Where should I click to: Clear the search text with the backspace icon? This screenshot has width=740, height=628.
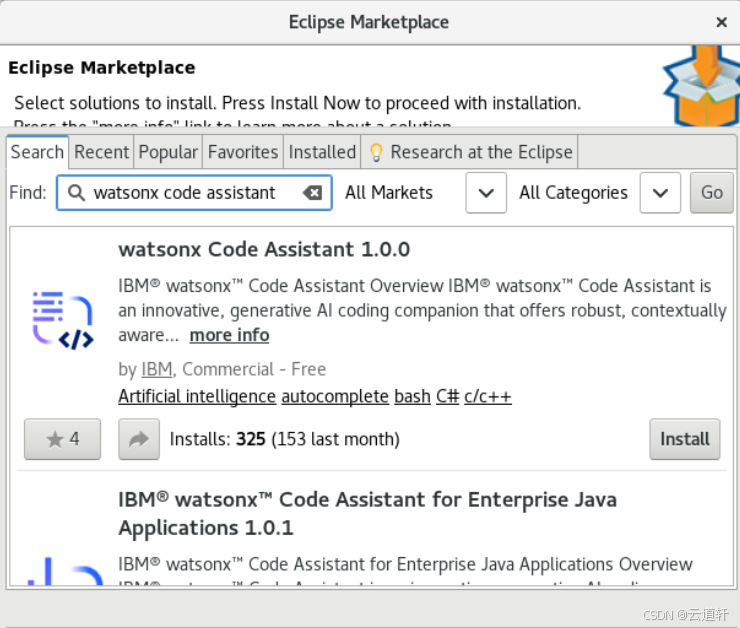[x=312, y=193]
